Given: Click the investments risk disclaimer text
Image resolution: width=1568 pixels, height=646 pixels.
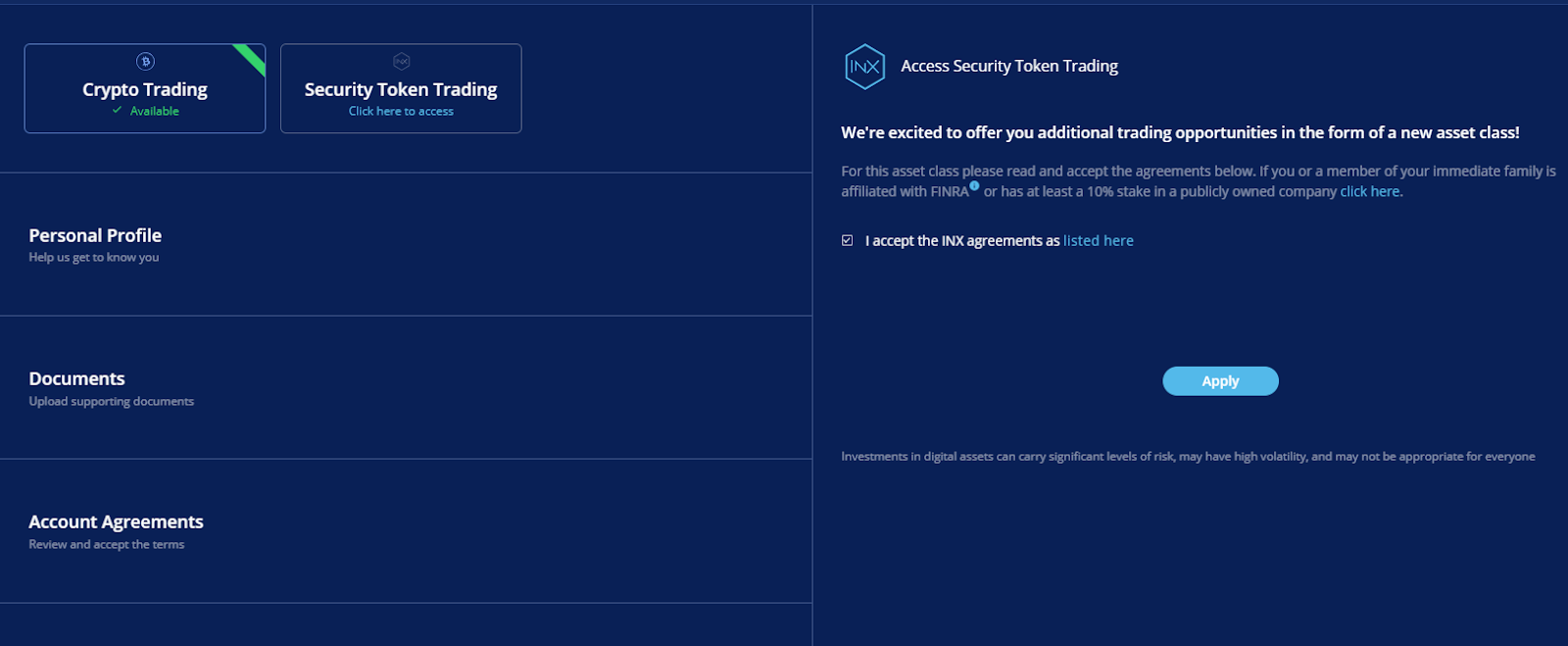Looking at the screenshot, I should [x=1188, y=457].
